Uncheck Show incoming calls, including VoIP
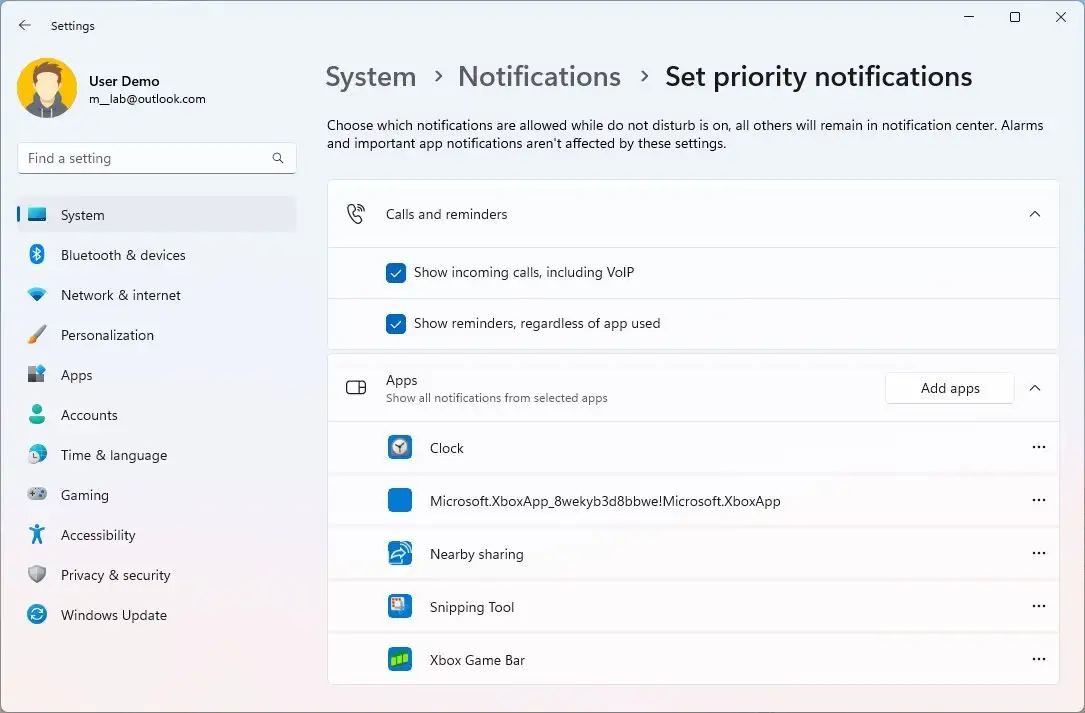This screenshot has width=1085, height=713. [x=396, y=273]
